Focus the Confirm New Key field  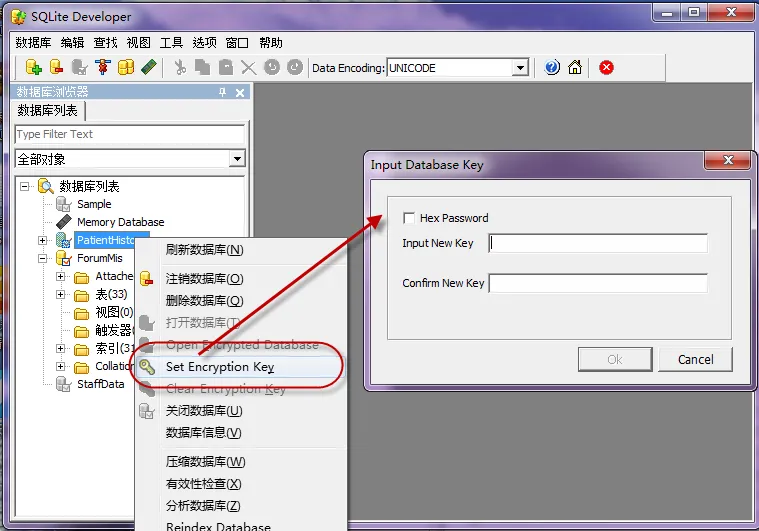[x=598, y=283]
